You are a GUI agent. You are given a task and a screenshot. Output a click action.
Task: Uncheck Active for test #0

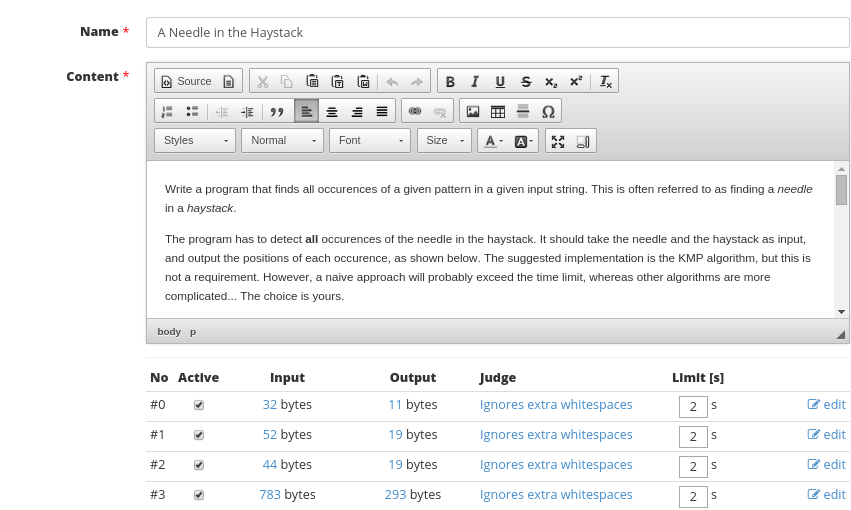(x=199, y=405)
